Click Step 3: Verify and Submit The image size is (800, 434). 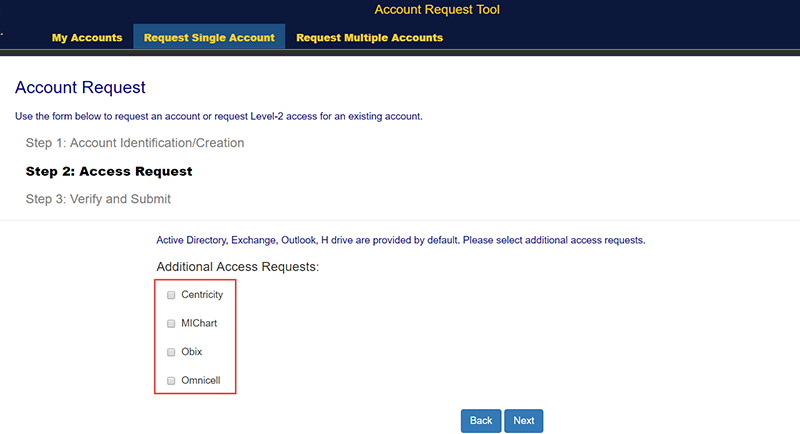[98, 199]
